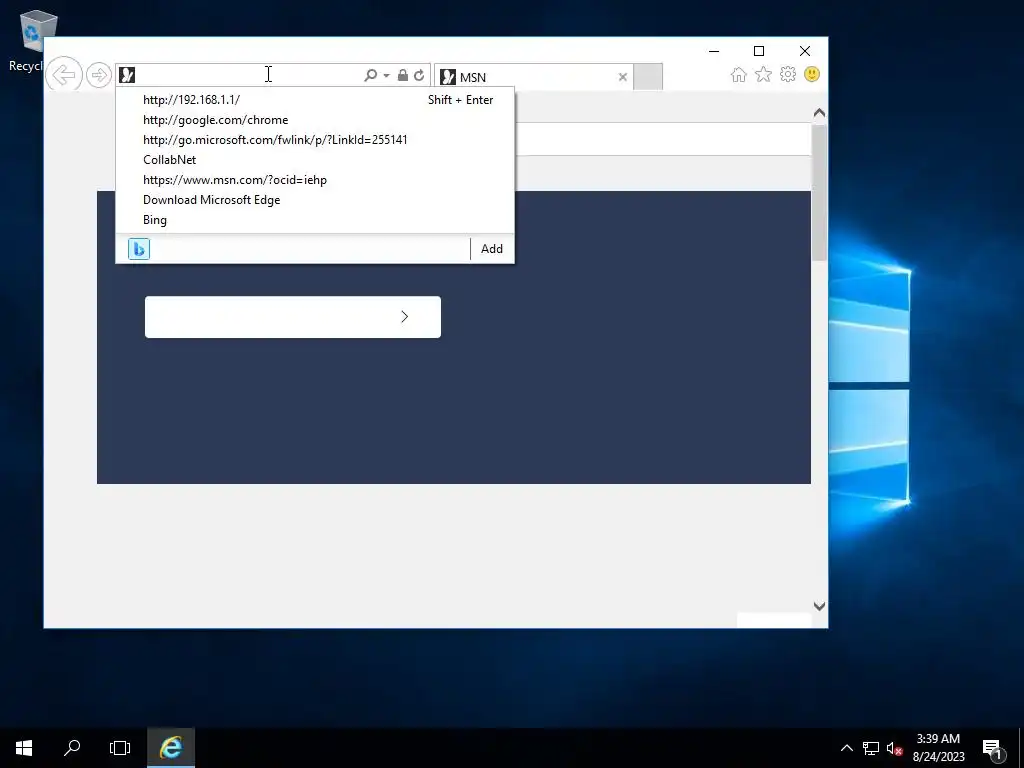Minimize the Internet Explorer window
Image resolution: width=1024 pixels, height=768 pixels.
coord(714,51)
